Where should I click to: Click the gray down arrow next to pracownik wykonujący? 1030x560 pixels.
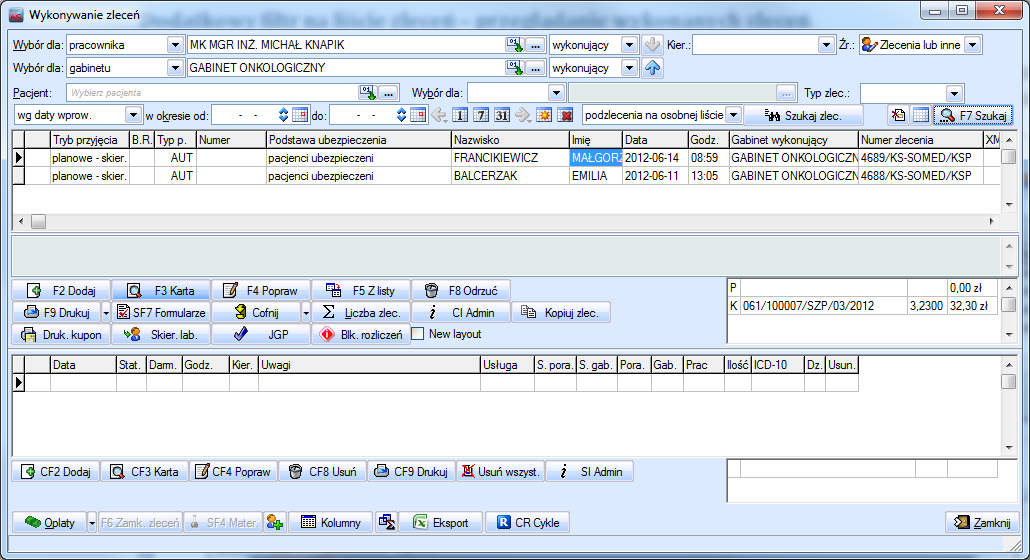(652, 45)
